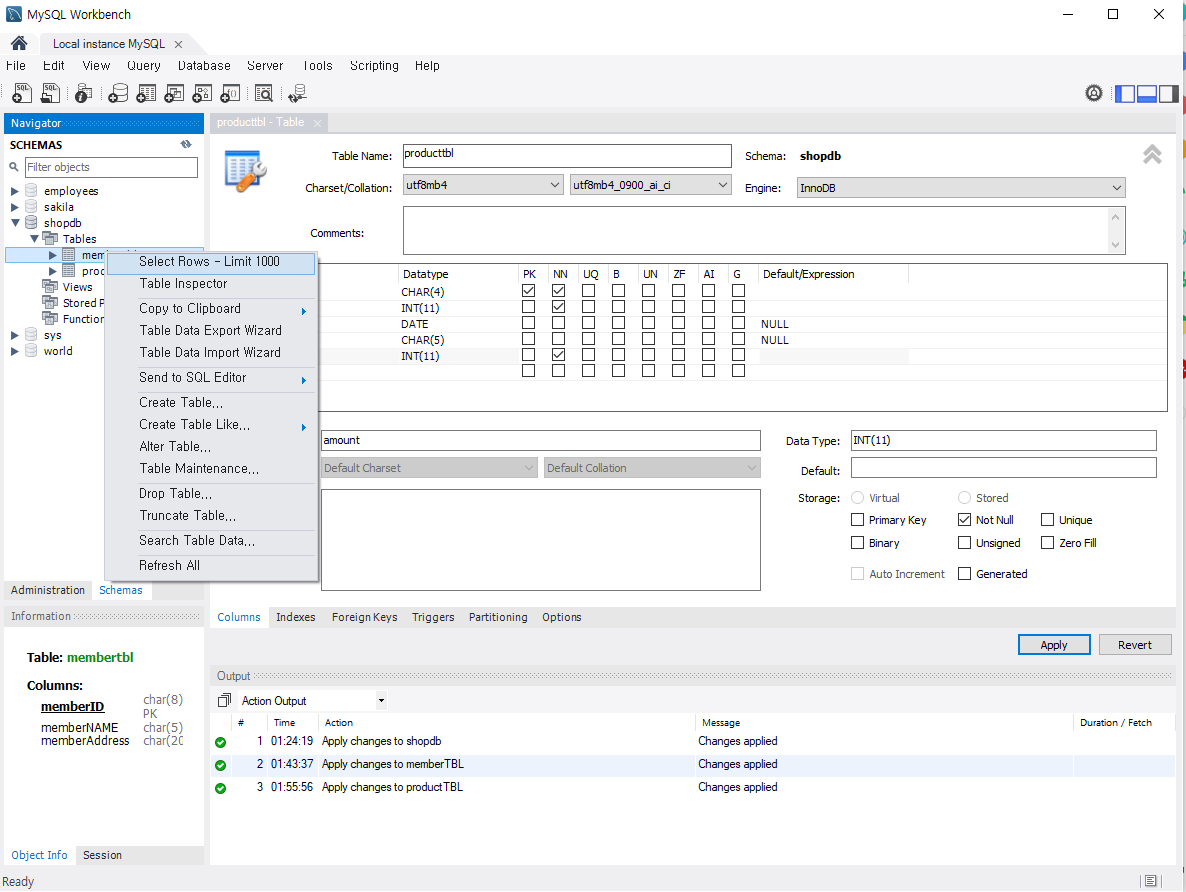This screenshot has width=1186, height=892.
Task: Search table data toolbar icon
Action: click(263, 93)
